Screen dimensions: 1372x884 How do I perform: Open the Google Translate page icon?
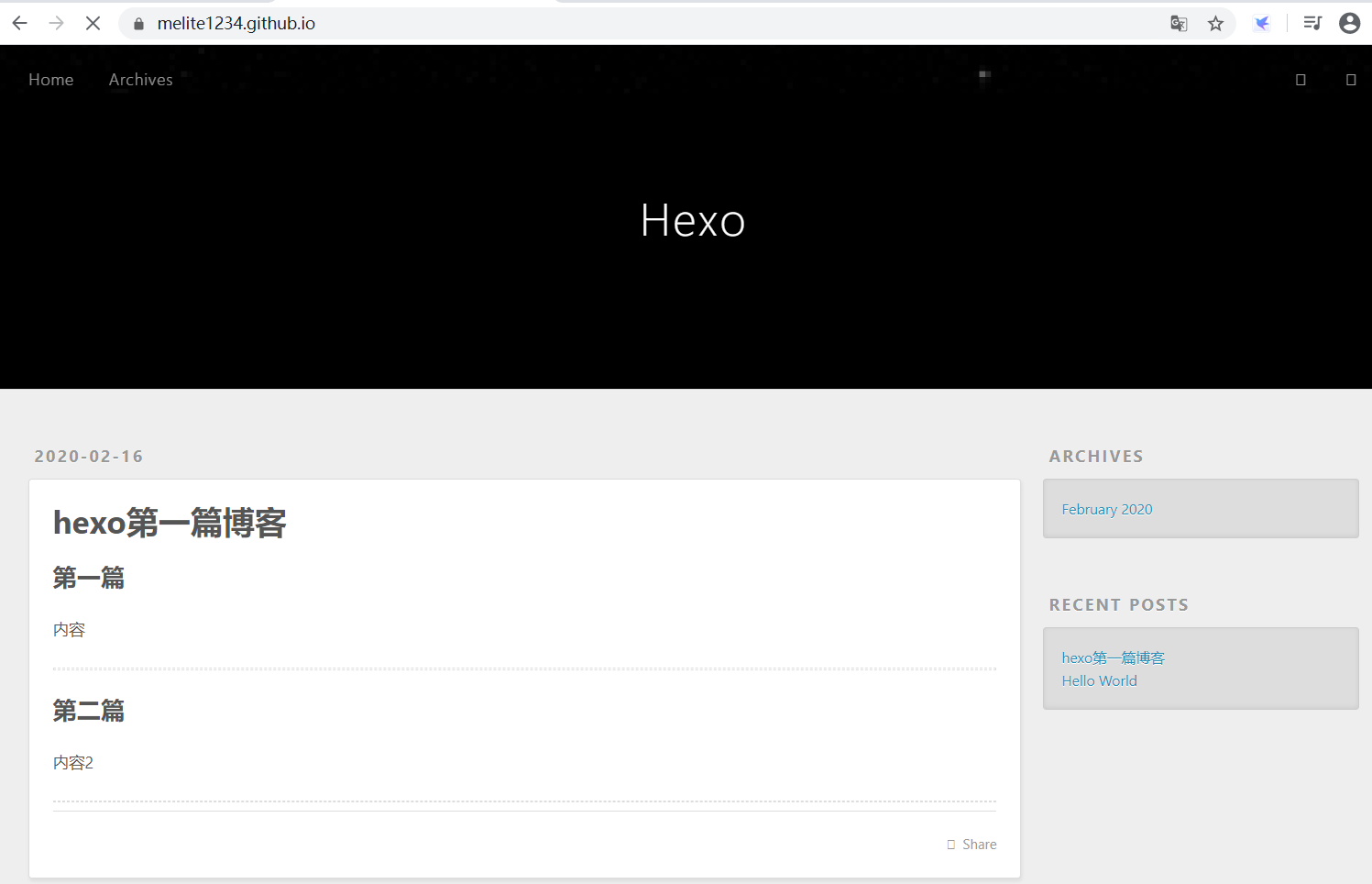tap(1179, 24)
